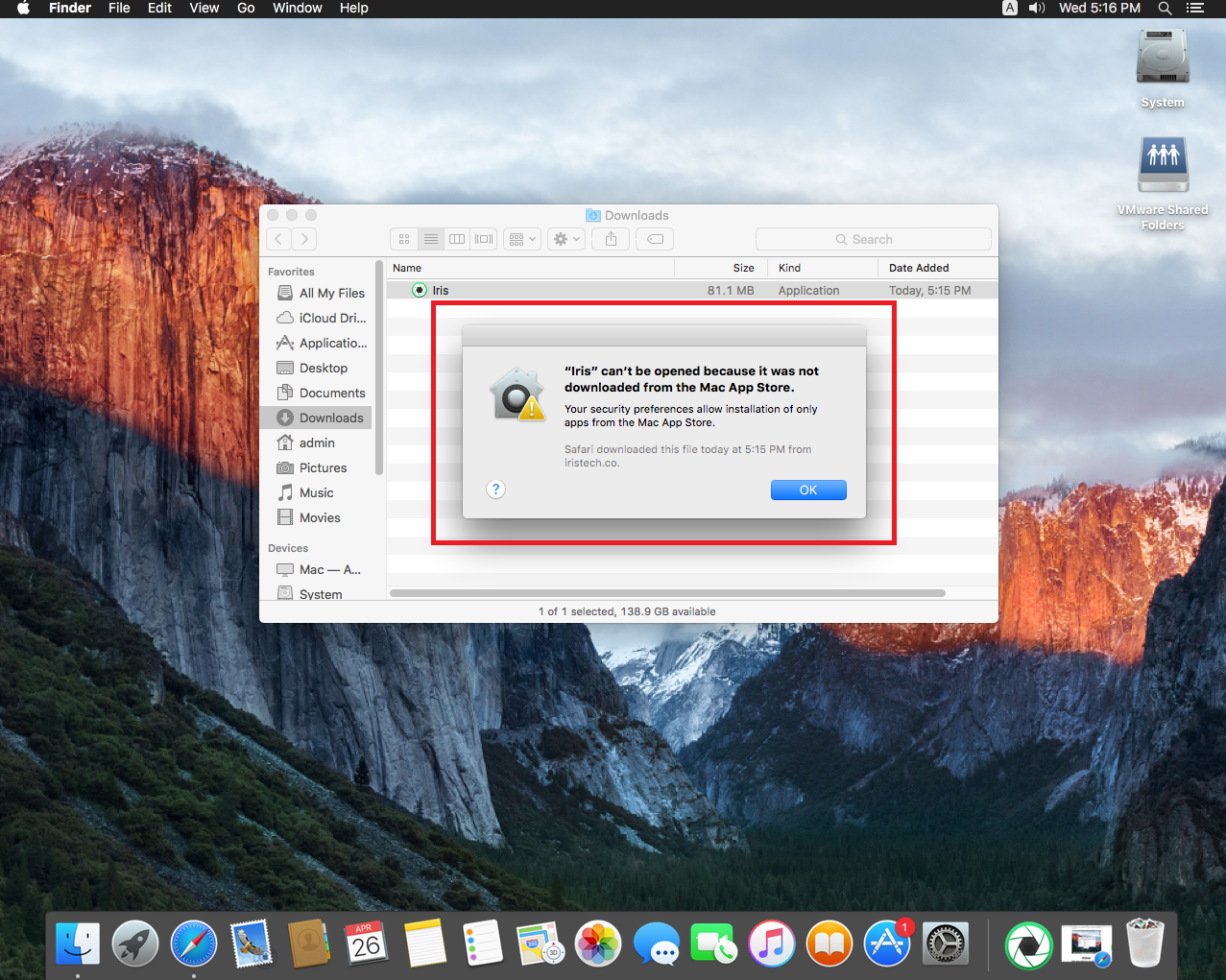1226x980 pixels.
Task: Sort by the Name column header
Action: (x=531, y=268)
